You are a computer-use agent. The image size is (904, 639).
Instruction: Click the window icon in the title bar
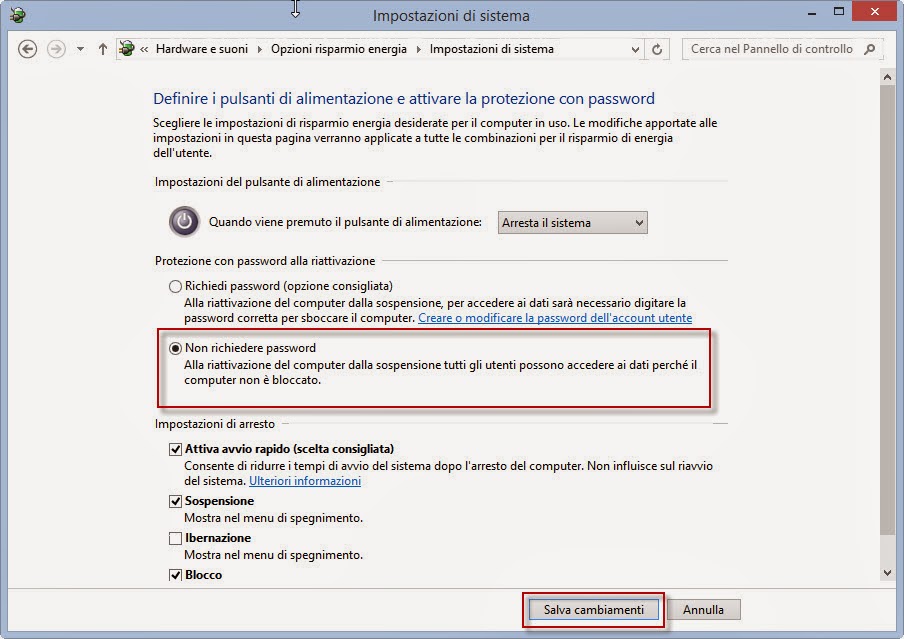click(17, 15)
